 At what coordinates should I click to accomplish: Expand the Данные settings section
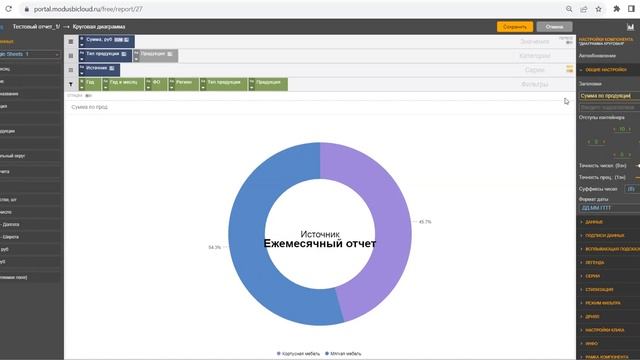[608, 222]
